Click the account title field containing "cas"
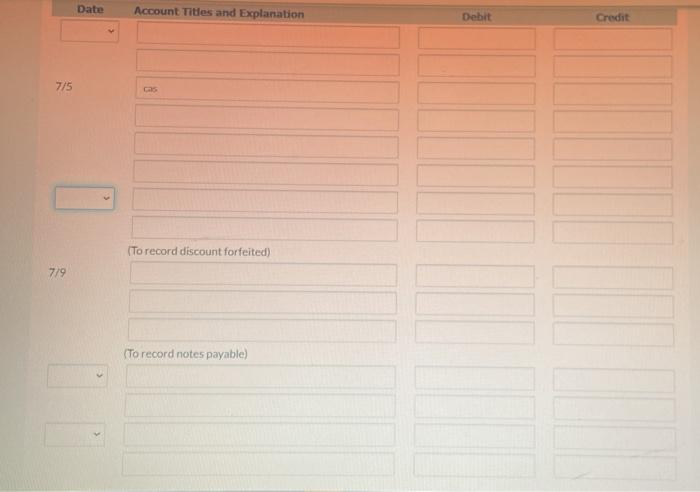This screenshot has width=700, height=492. (267, 91)
